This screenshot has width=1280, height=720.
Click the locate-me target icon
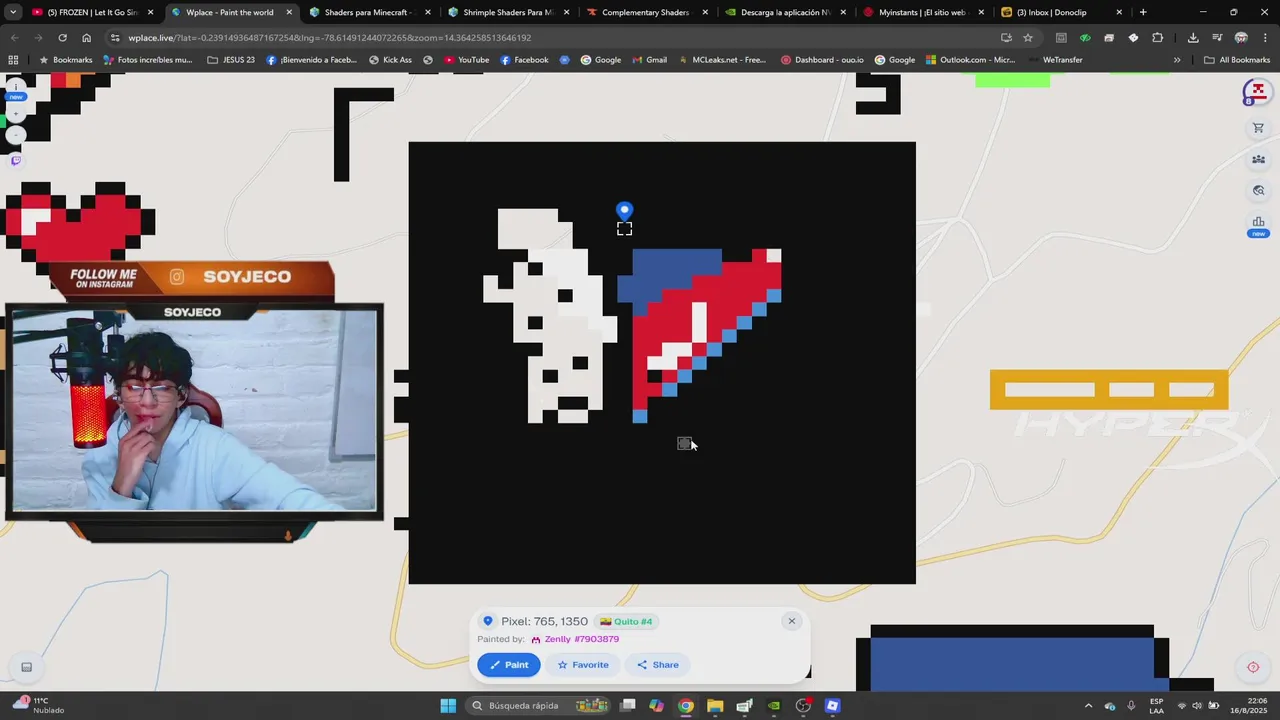point(1253,667)
